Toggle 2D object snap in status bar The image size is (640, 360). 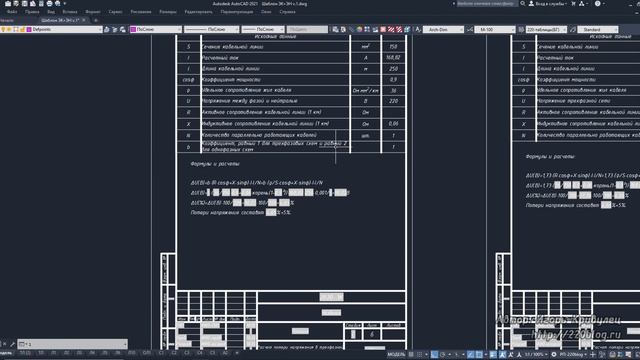[x=479, y=355]
